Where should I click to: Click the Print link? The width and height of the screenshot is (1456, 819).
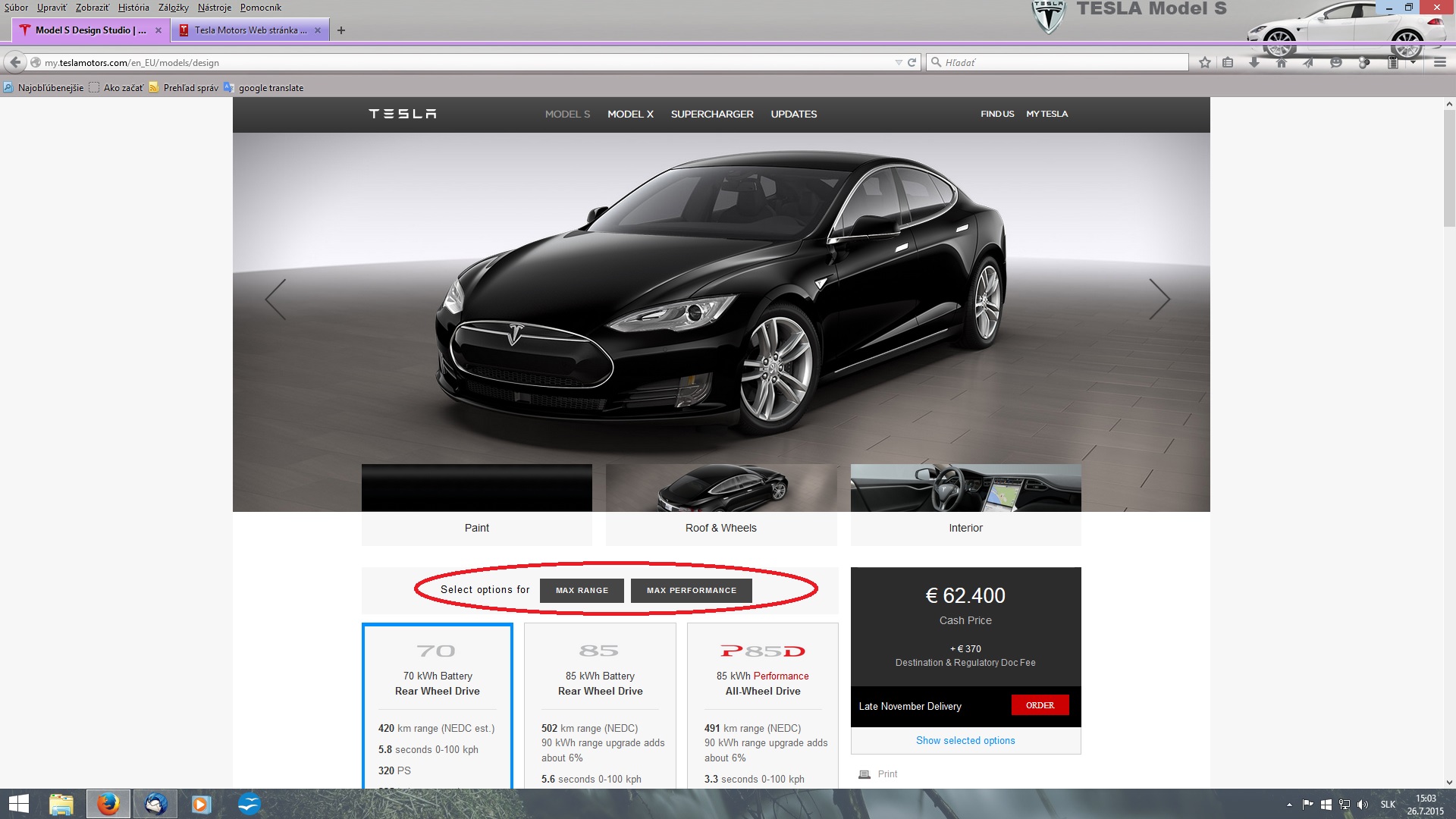[x=887, y=774]
